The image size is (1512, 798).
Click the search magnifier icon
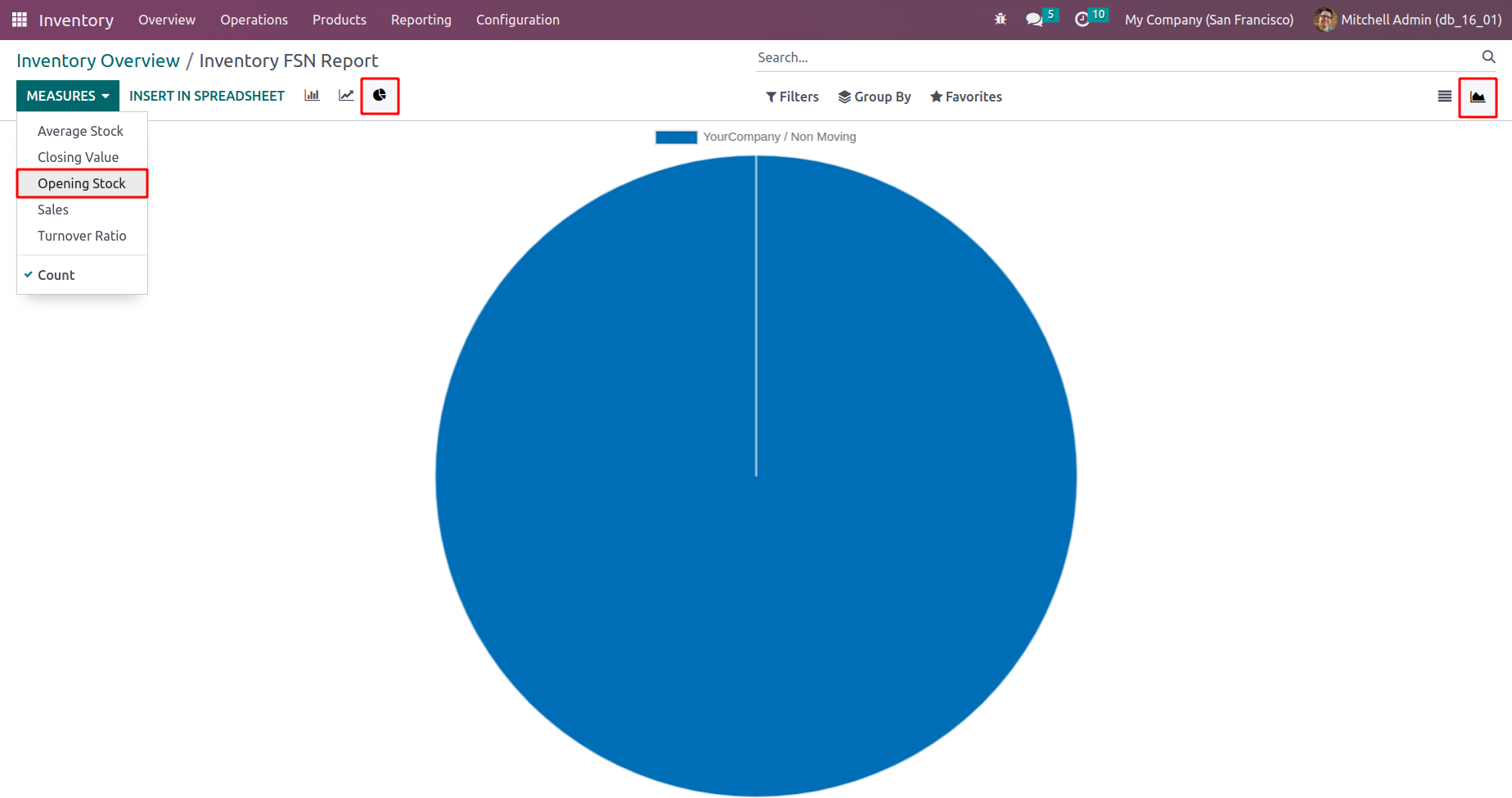(x=1488, y=57)
